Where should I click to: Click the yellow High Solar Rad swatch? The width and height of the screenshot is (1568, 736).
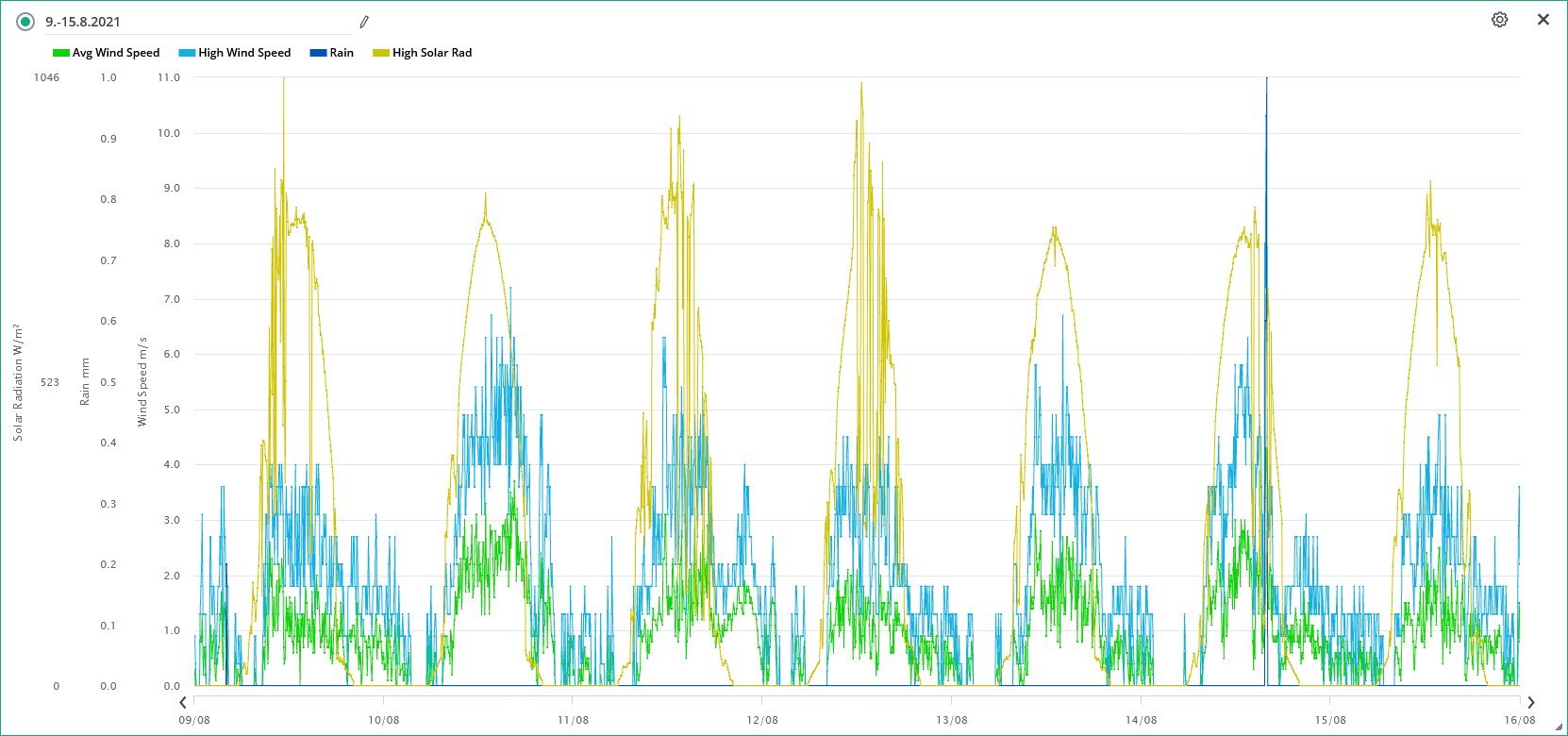click(x=381, y=53)
